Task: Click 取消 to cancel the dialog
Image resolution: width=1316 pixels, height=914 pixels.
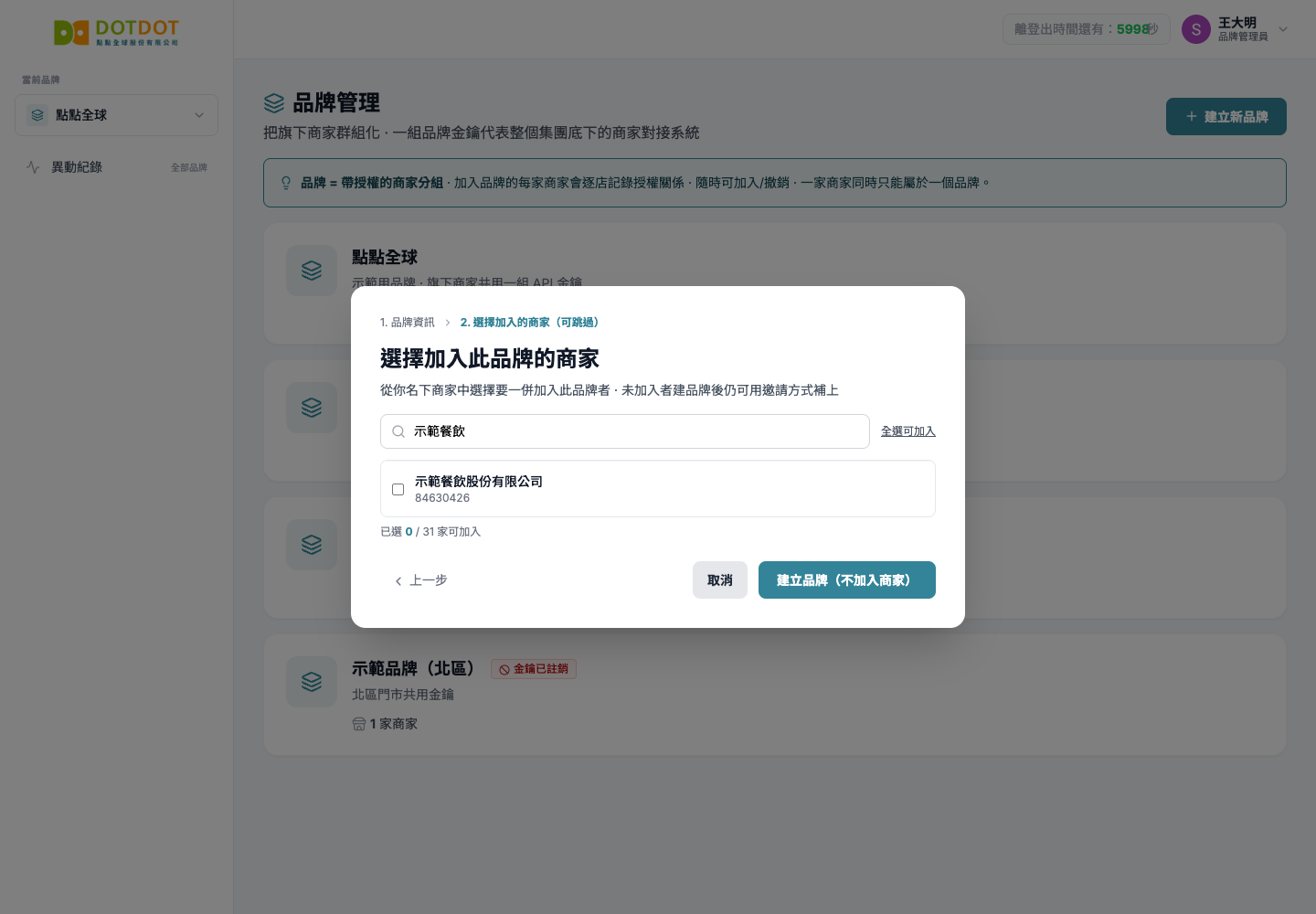Action: tap(720, 580)
